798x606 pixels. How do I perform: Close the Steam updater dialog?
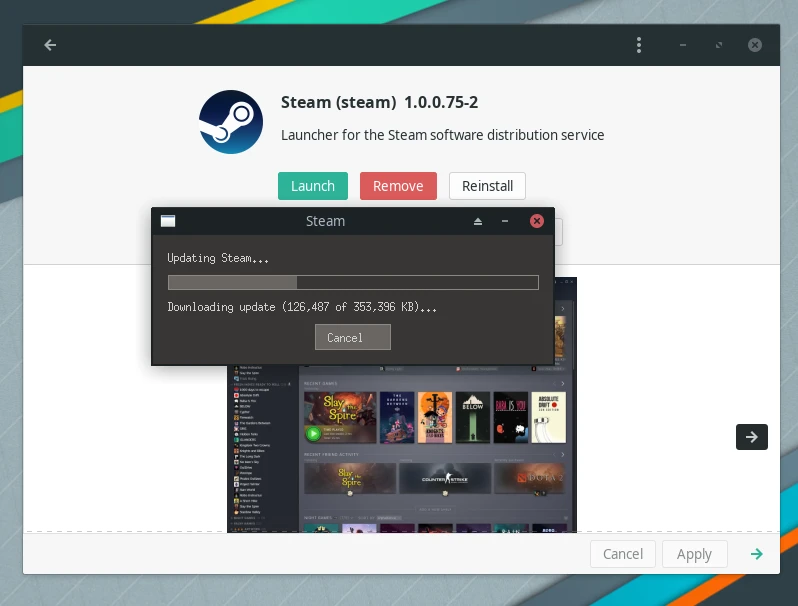tap(536, 221)
